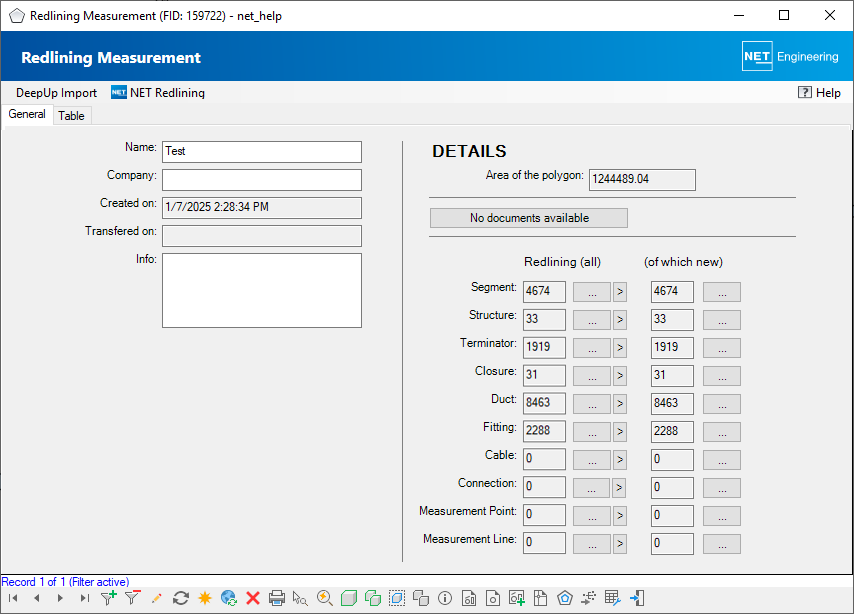Open table editor with pencil grid icon
Screen dimensions: 854x614
tap(613, 598)
